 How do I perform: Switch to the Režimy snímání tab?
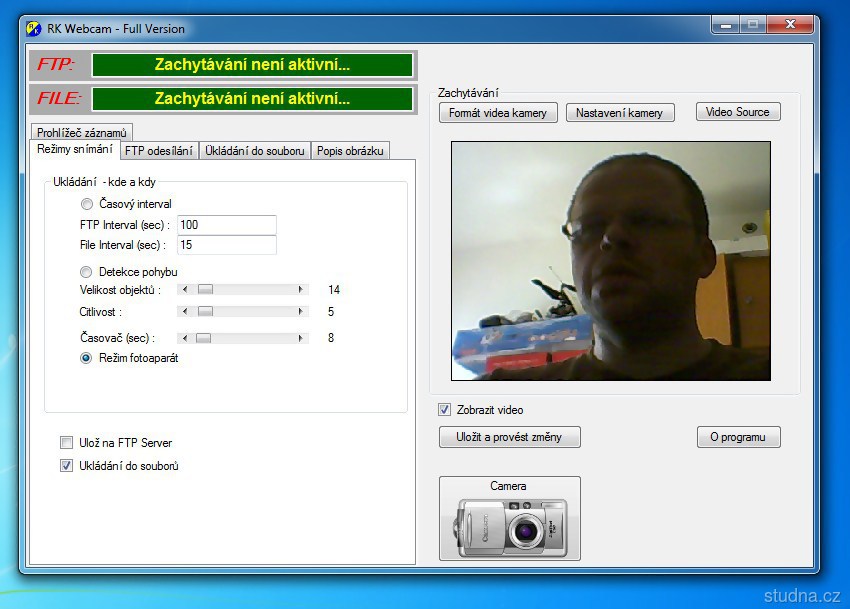pos(75,149)
